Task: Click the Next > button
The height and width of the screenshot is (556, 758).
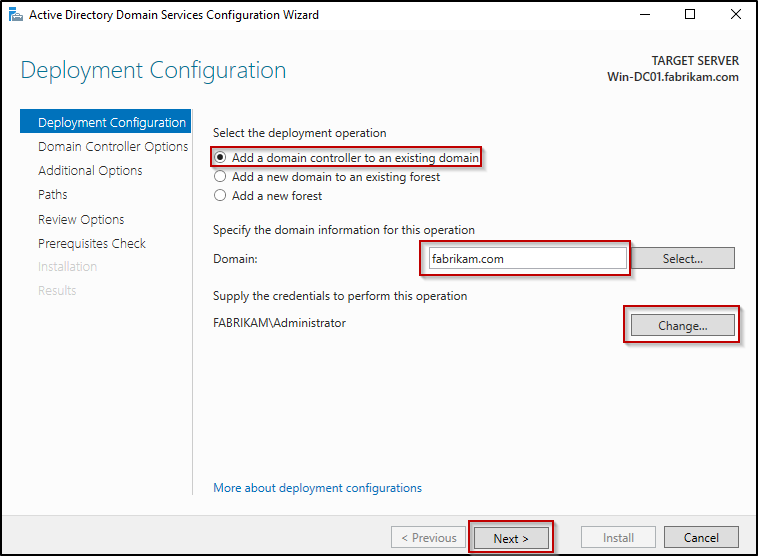Action: tap(510, 538)
